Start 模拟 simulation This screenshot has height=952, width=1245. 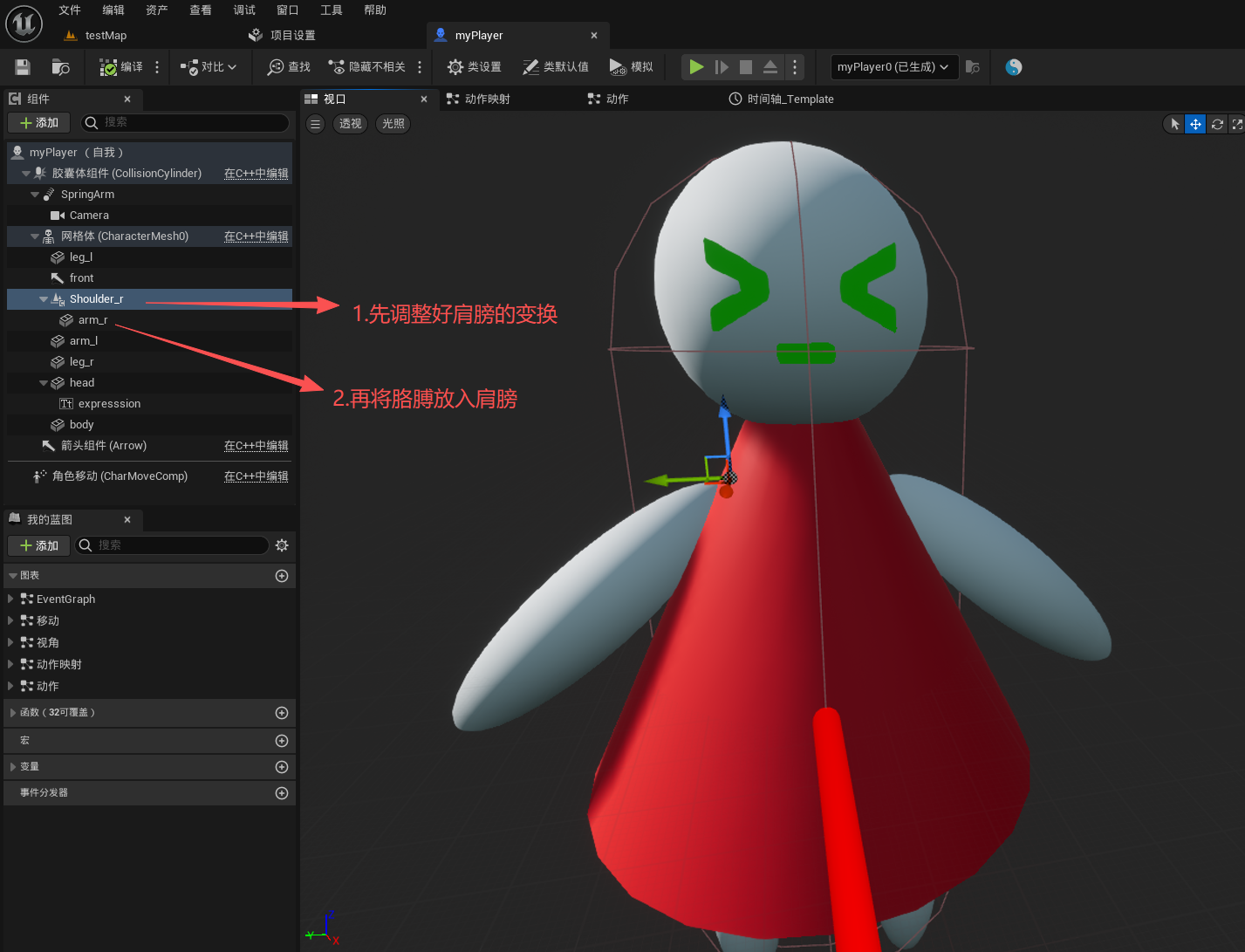click(631, 67)
